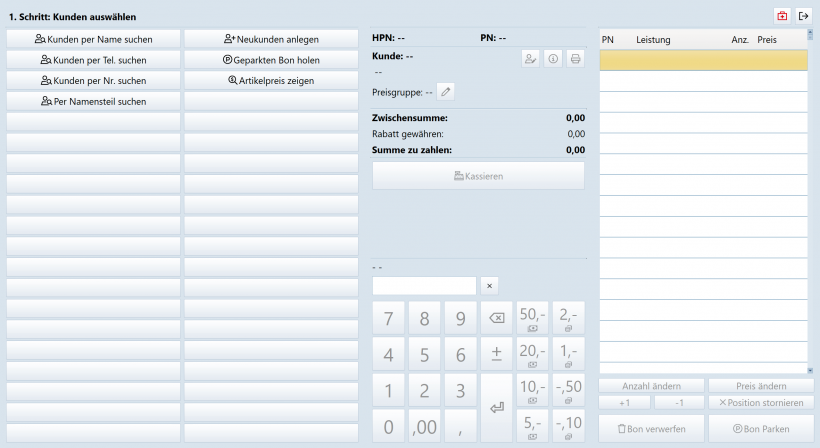
Task: Select the highlighted first row in receipt table
Action: [x=702, y=60]
